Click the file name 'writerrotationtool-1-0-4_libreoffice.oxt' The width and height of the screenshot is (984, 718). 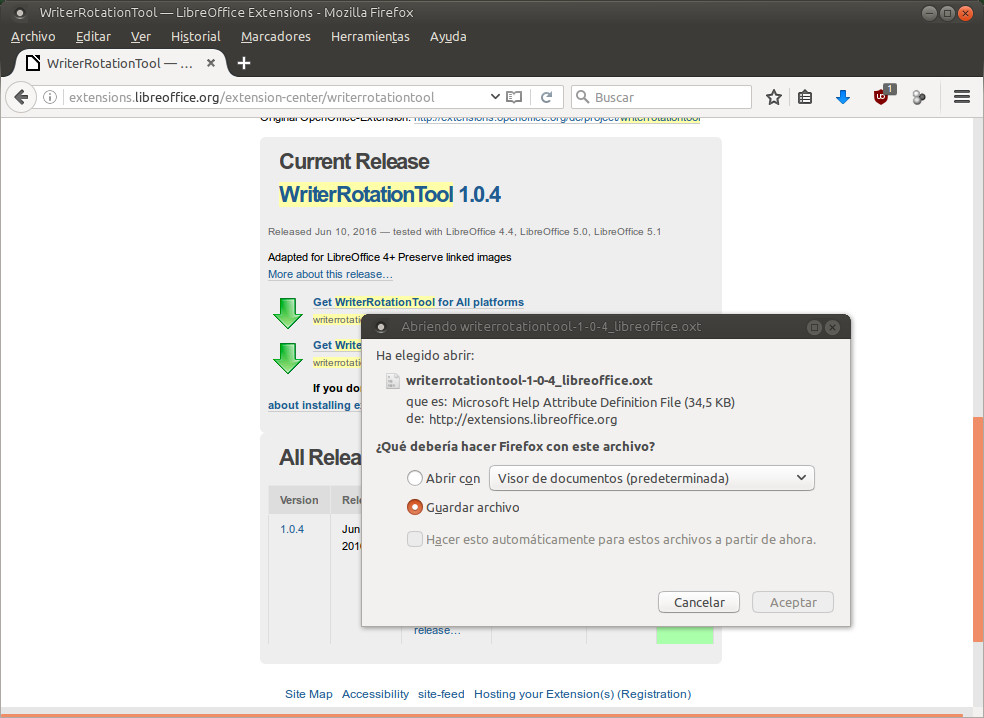(x=529, y=380)
